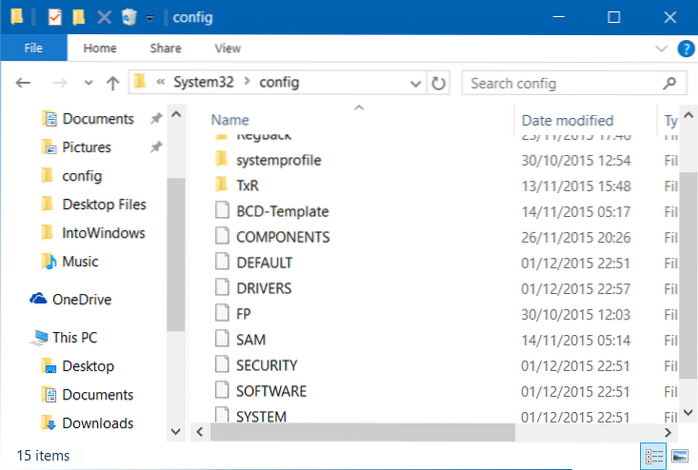Switch to the View ribbon tab
The width and height of the screenshot is (698, 470).
point(227,48)
